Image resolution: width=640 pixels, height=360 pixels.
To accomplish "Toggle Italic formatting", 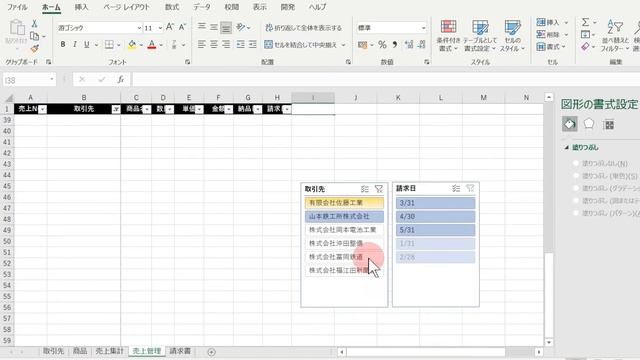I will click(x=75, y=44).
